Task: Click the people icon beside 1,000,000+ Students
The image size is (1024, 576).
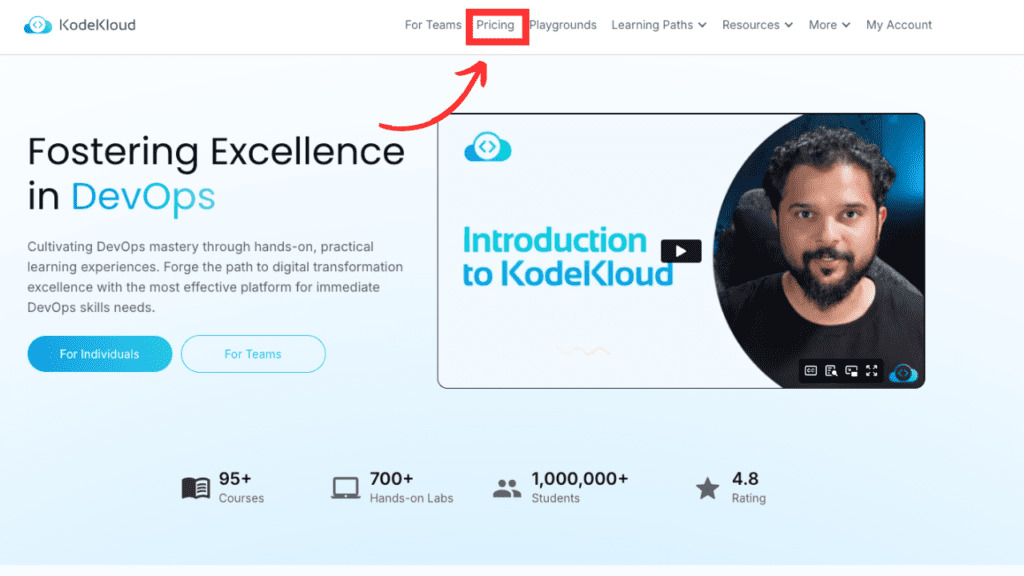Action: pyautogui.click(x=507, y=487)
